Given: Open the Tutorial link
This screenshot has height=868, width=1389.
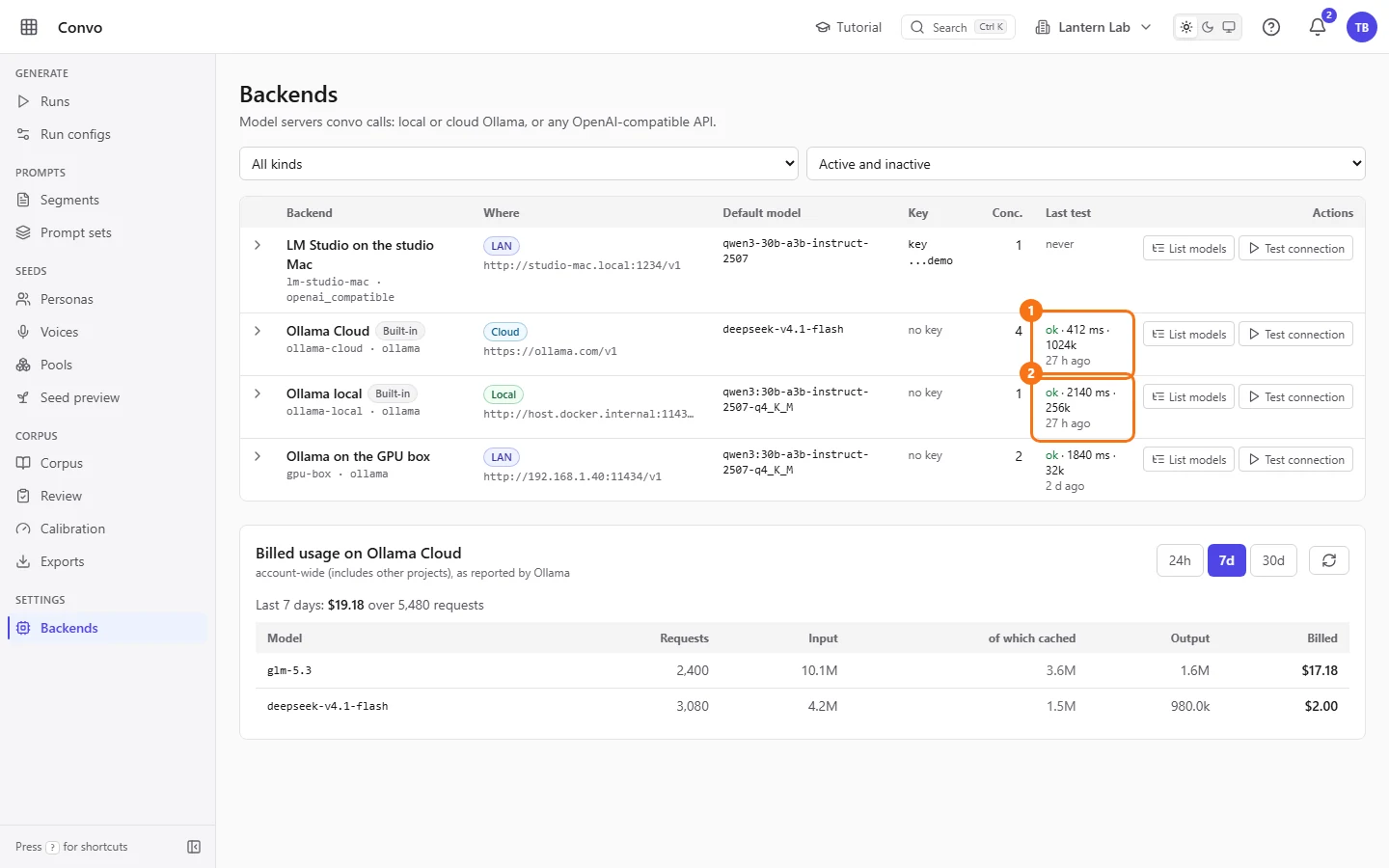Looking at the screenshot, I should [849, 27].
